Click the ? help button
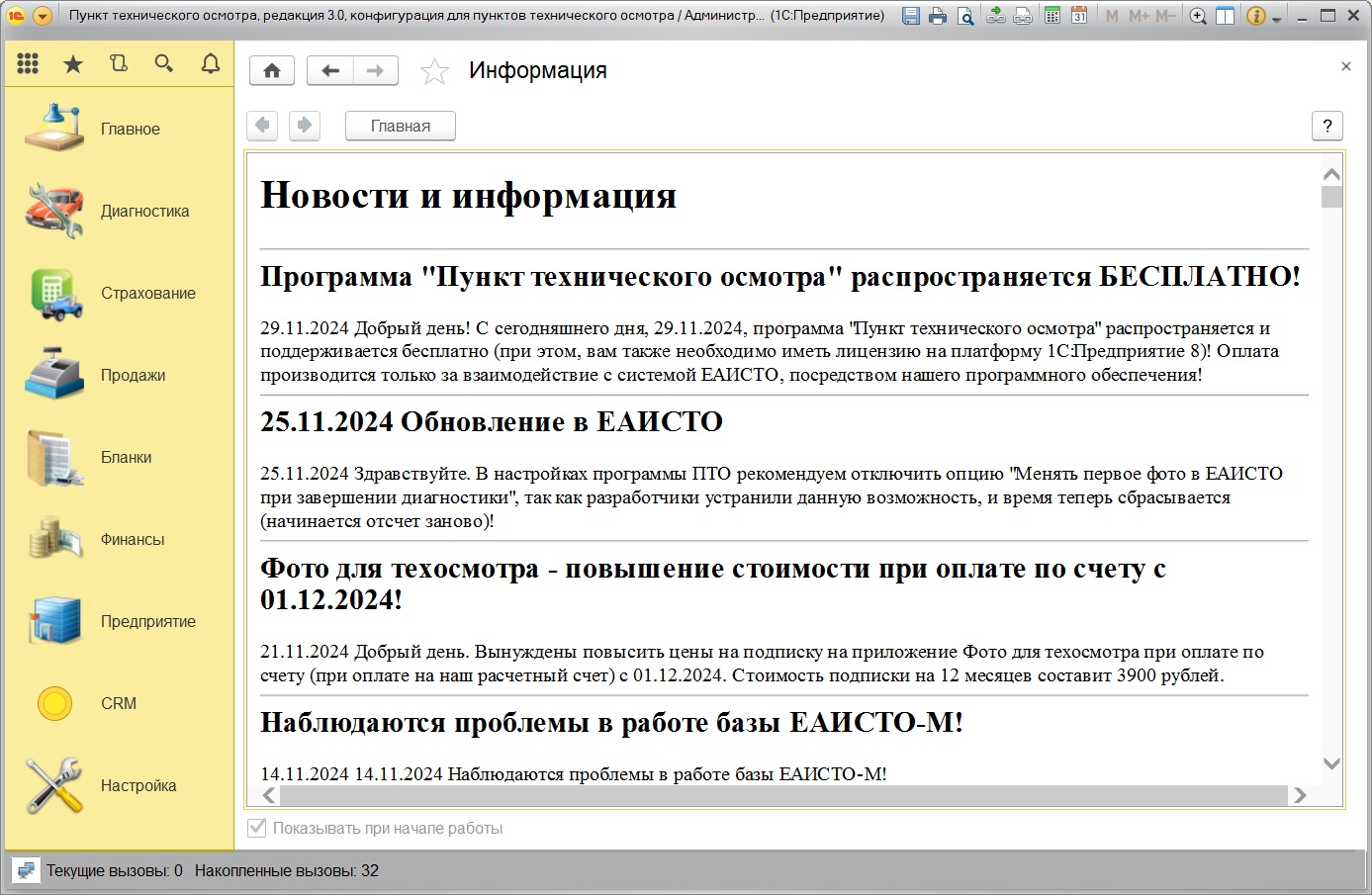 click(1326, 126)
